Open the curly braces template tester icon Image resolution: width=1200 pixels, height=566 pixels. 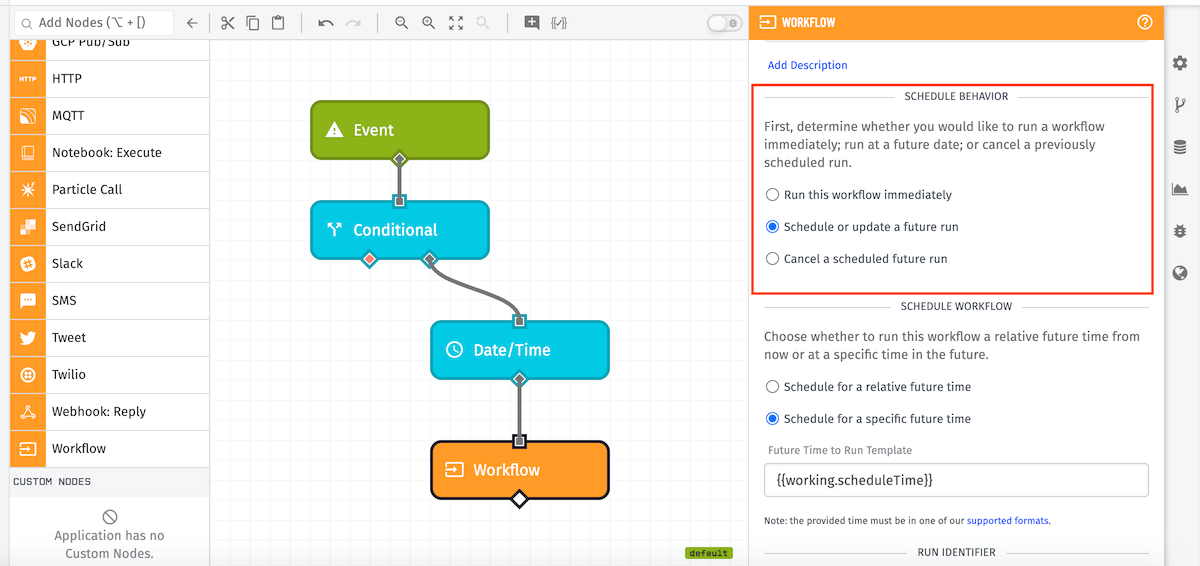pos(559,23)
